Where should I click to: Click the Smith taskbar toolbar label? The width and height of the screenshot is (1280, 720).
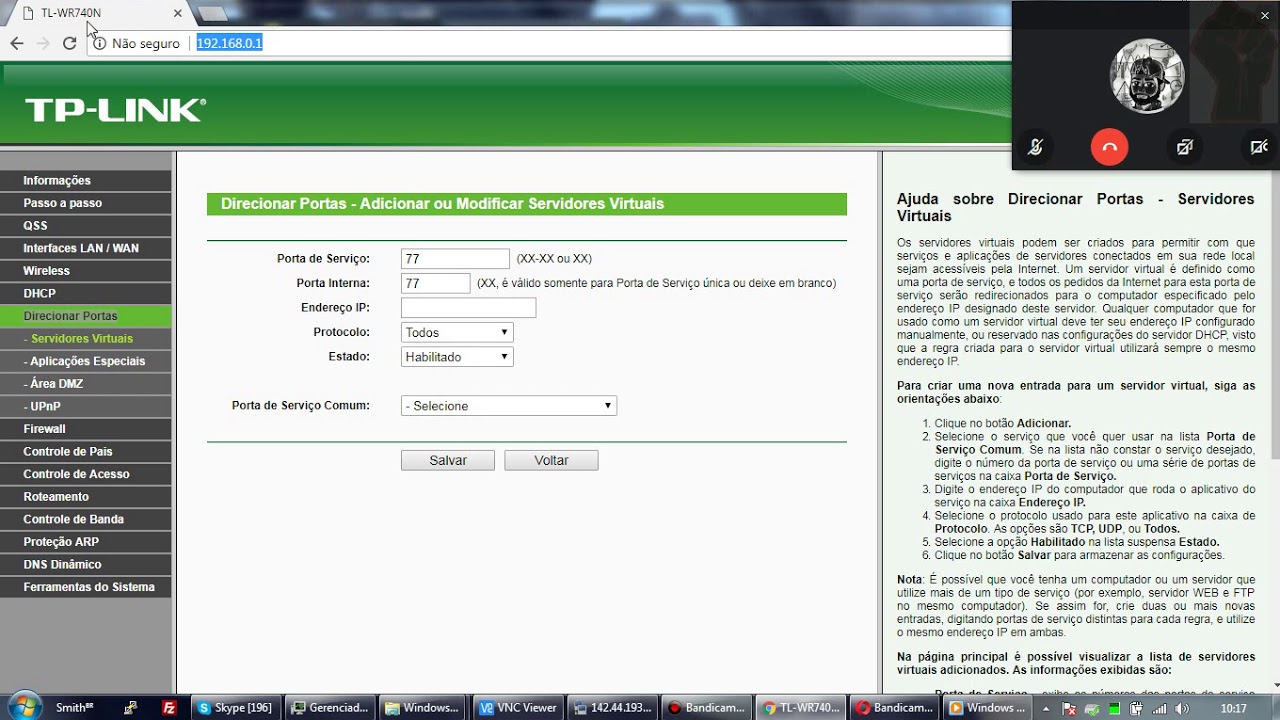point(75,707)
